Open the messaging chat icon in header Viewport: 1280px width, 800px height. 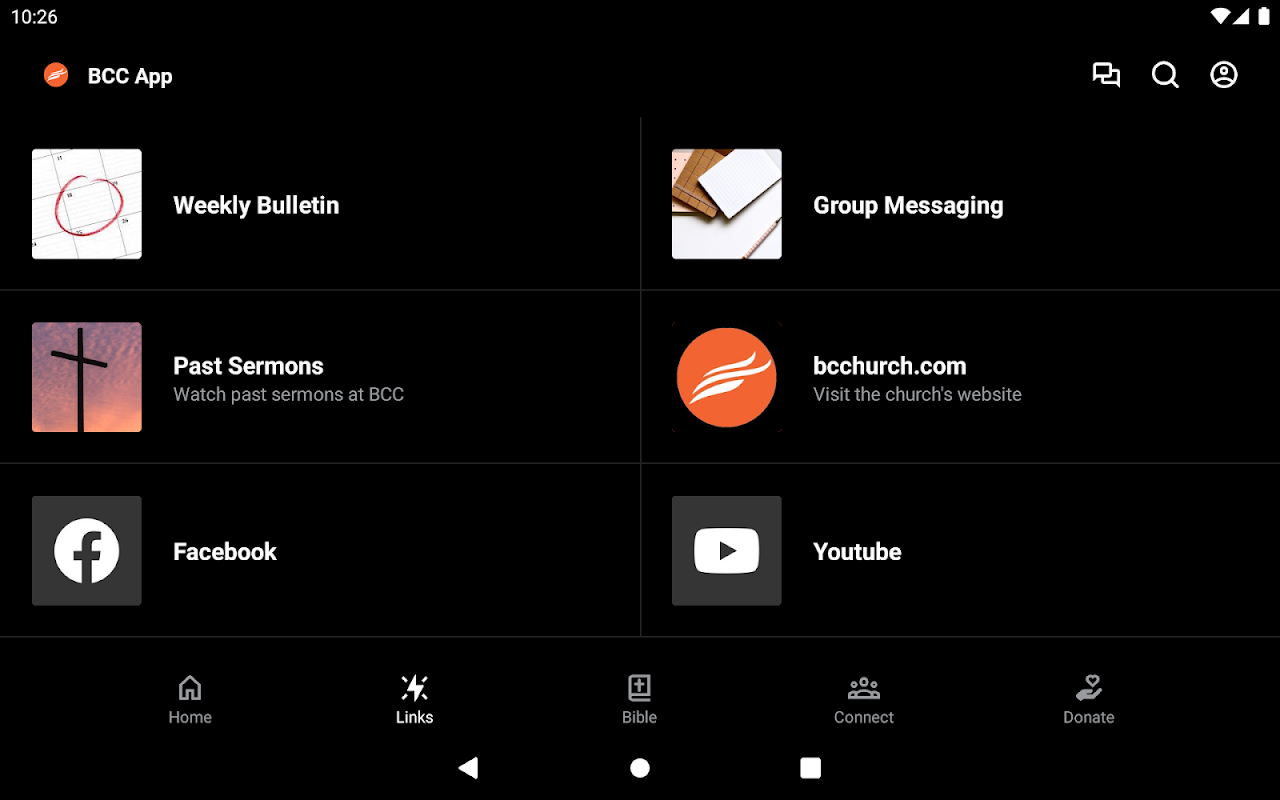(x=1106, y=75)
